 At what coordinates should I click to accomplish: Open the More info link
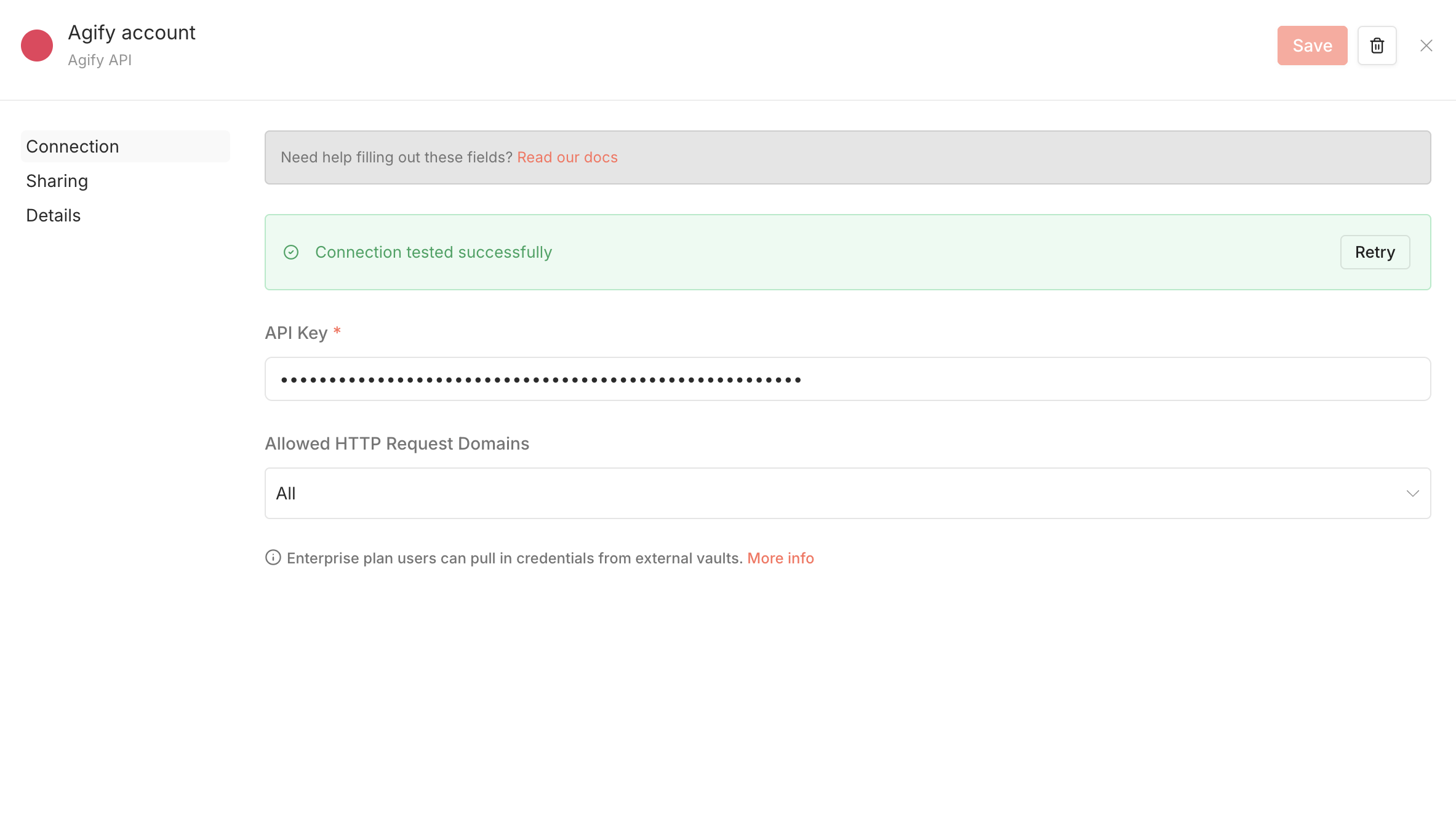[x=780, y=558]
